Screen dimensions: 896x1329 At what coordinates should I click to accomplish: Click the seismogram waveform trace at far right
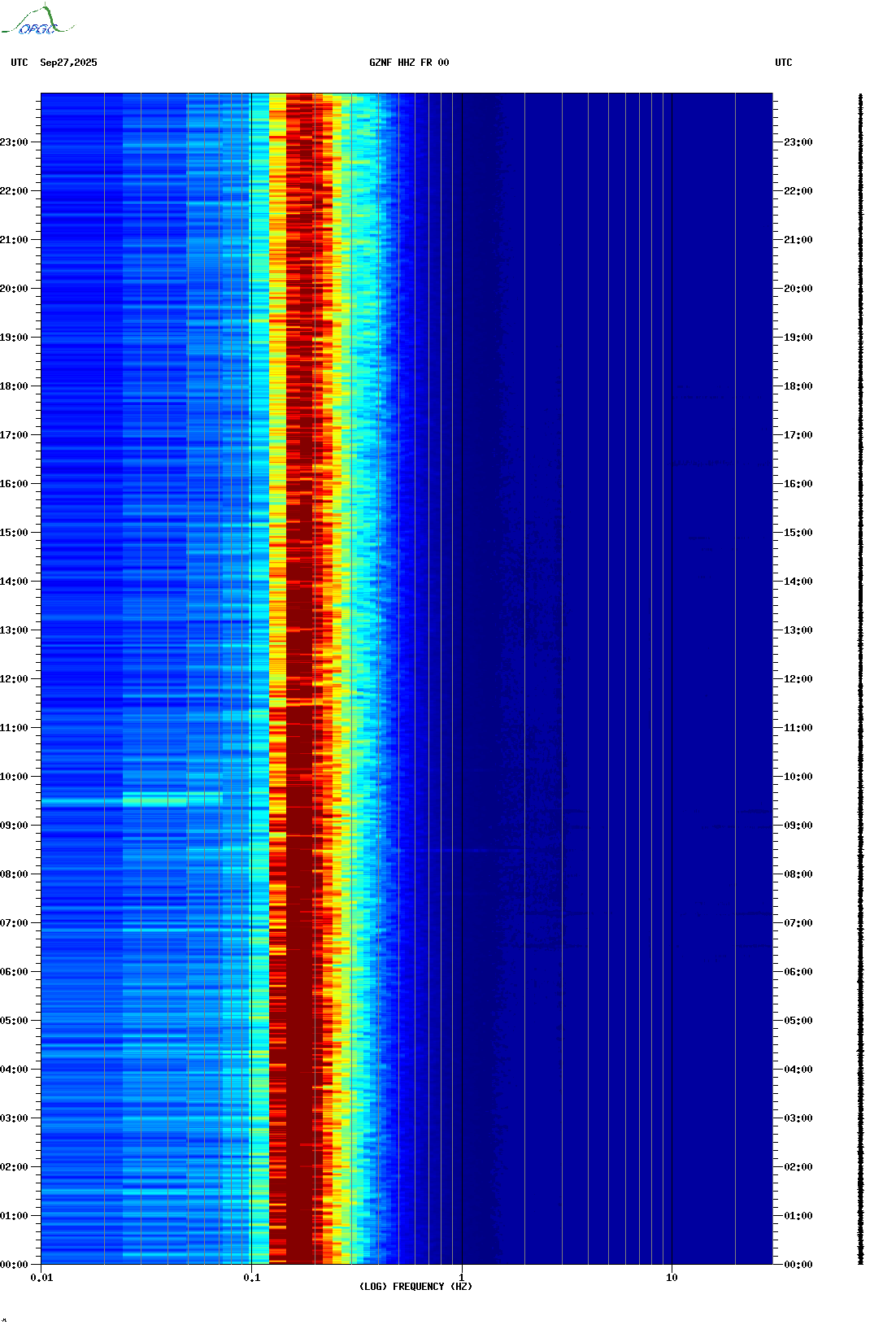click(860, 679)
